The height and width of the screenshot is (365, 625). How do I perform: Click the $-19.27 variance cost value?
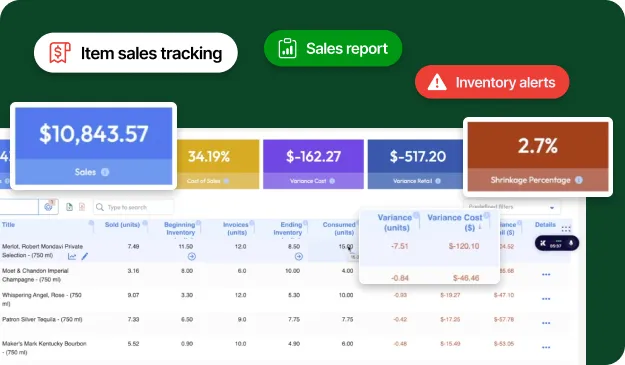tap(450, 295)
